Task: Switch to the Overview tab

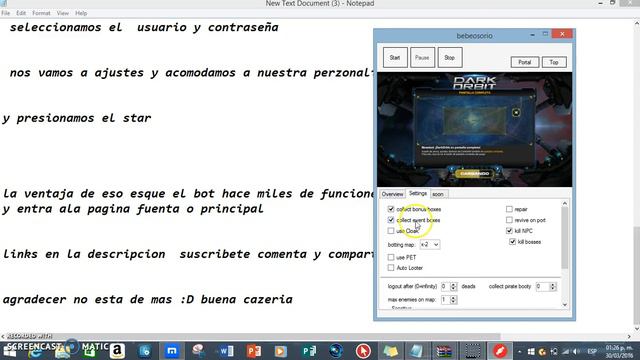Action: pyautogui.click(x=392, y=194)
